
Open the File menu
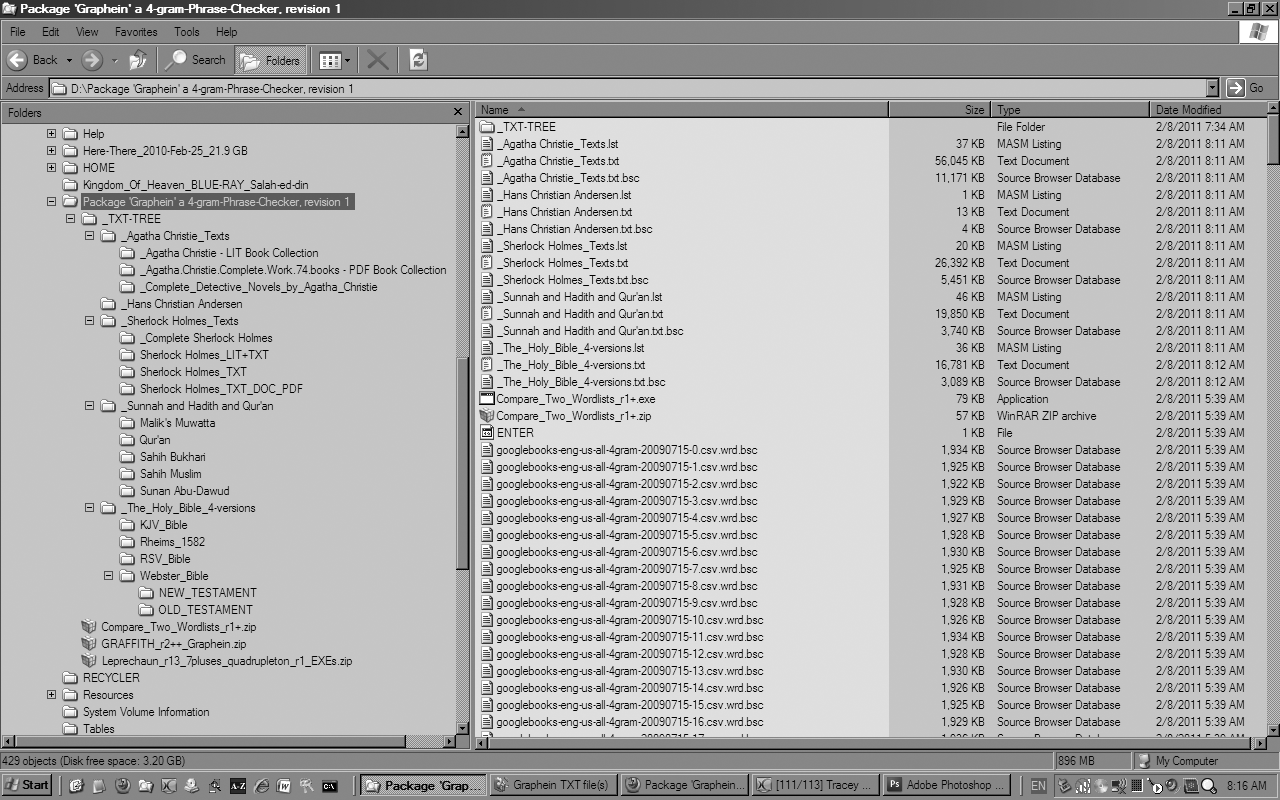click(x=18, y=32)
